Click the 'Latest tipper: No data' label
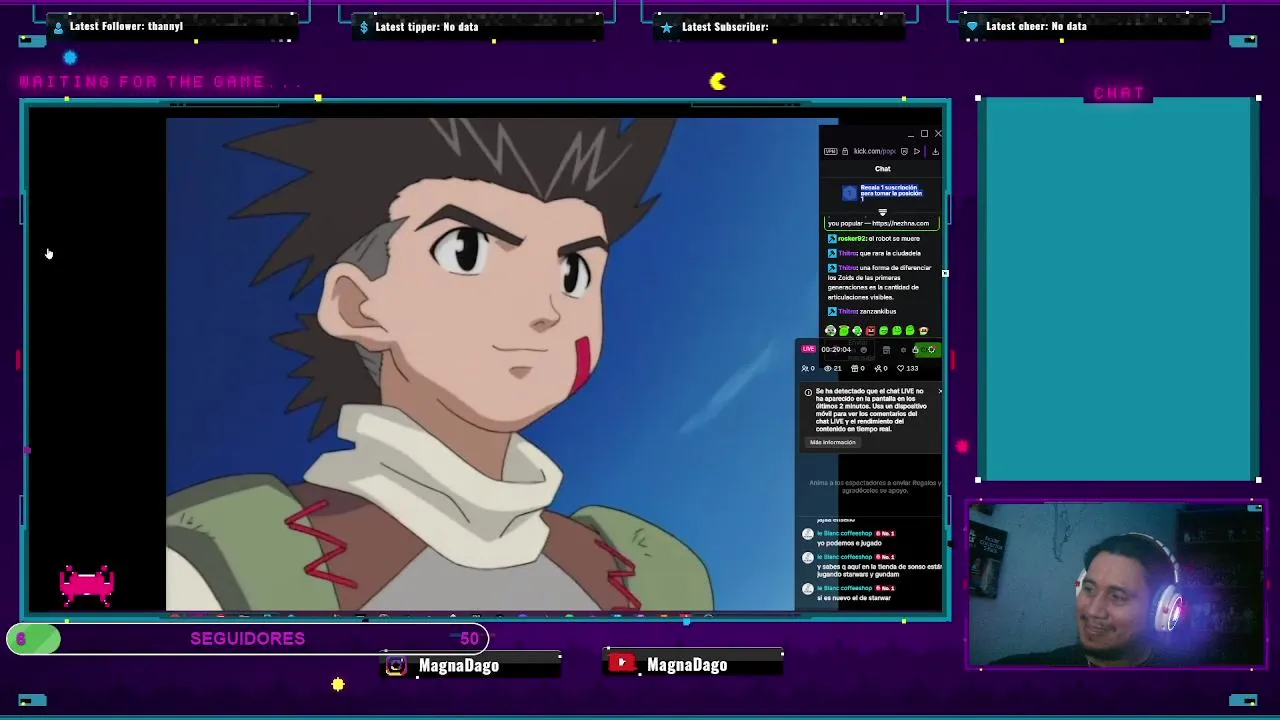1280x720 pixels. tap(426, 27)
